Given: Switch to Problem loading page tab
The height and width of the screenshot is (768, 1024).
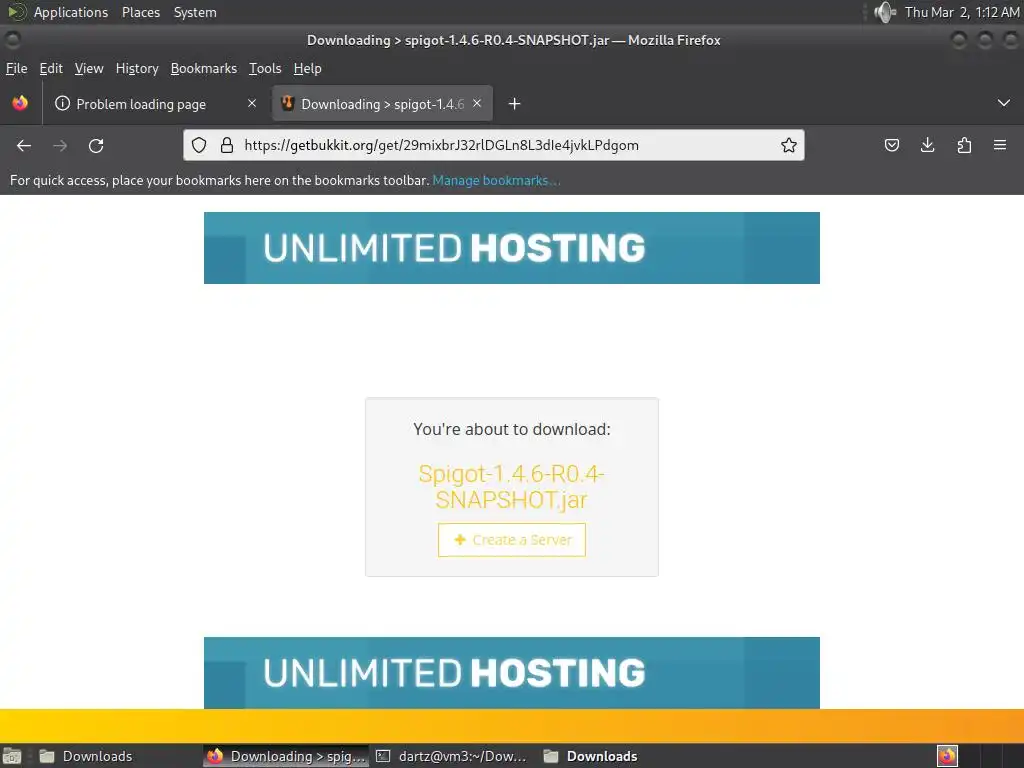Looking at the screenshot, I should 155,104.
